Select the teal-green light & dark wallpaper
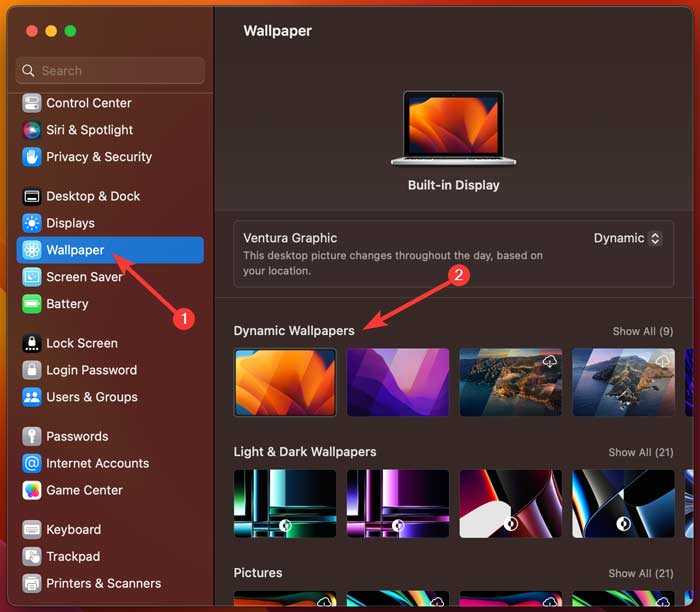This screenshot has height=612, width=700. coord(285,503)
